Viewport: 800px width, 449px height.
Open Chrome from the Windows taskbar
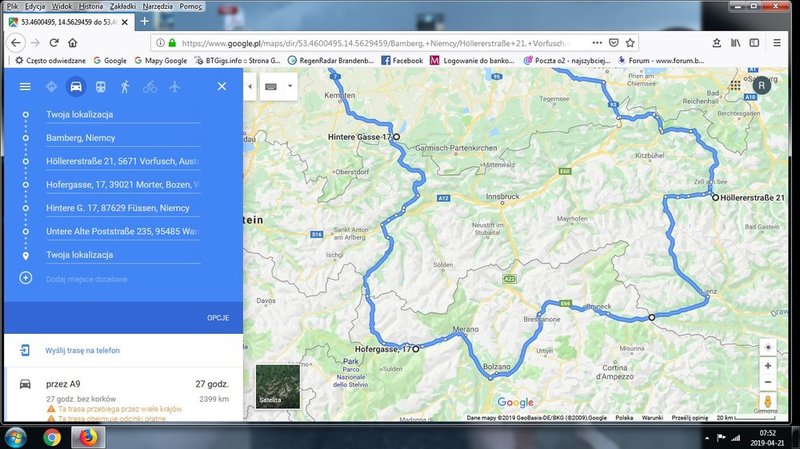[51, 437]
